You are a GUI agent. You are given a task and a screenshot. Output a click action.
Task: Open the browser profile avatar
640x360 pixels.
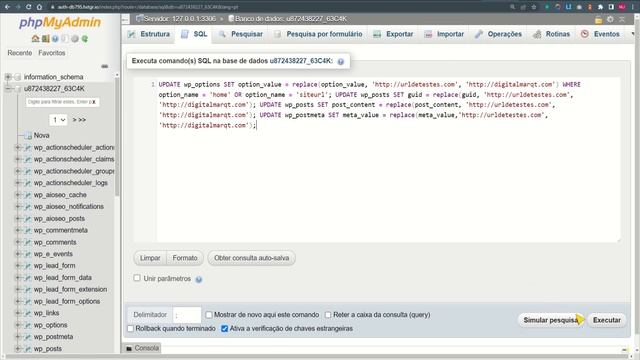coord(622,7)
